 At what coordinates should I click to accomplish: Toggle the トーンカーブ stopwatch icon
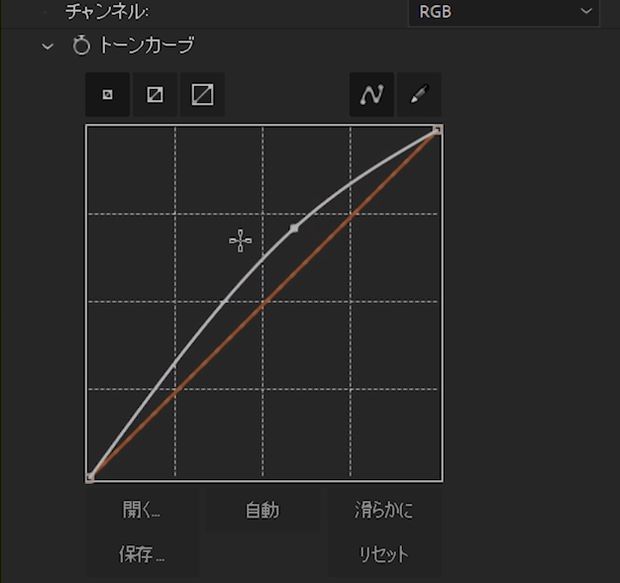[81, 45]
